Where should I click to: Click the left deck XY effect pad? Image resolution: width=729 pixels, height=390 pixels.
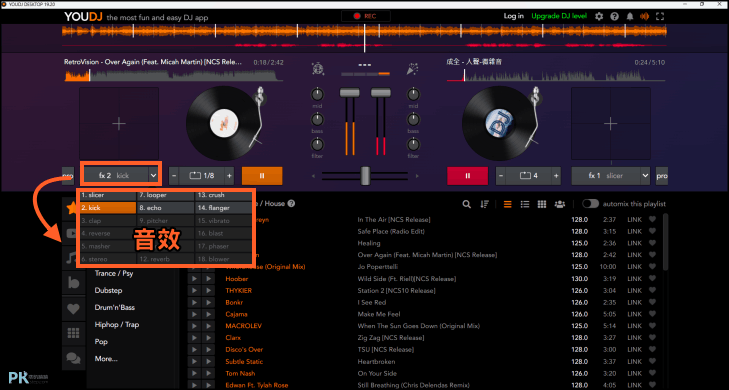(x=119, y=124)
